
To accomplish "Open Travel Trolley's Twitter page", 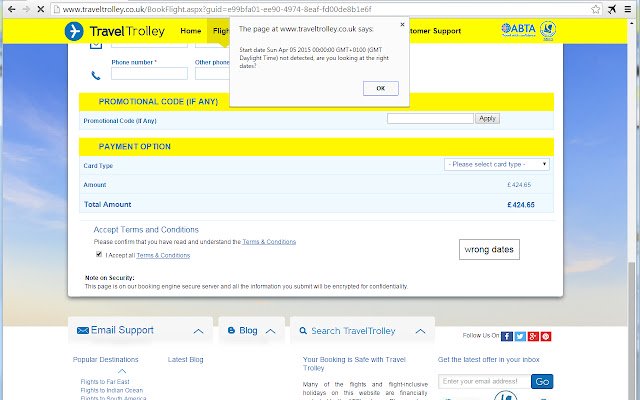I will [x=520, y=336].
